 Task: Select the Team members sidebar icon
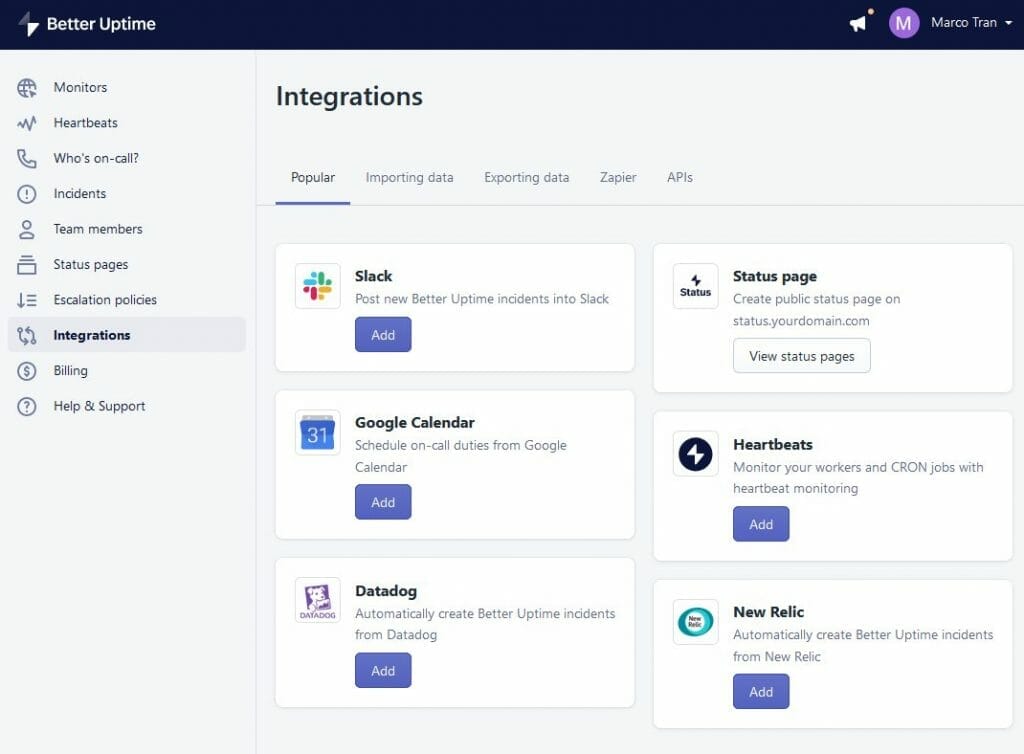(25, 229)
